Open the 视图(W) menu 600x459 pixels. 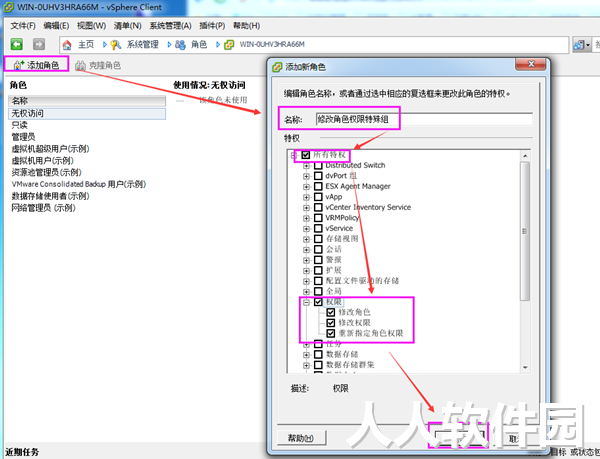pos(91,26)
